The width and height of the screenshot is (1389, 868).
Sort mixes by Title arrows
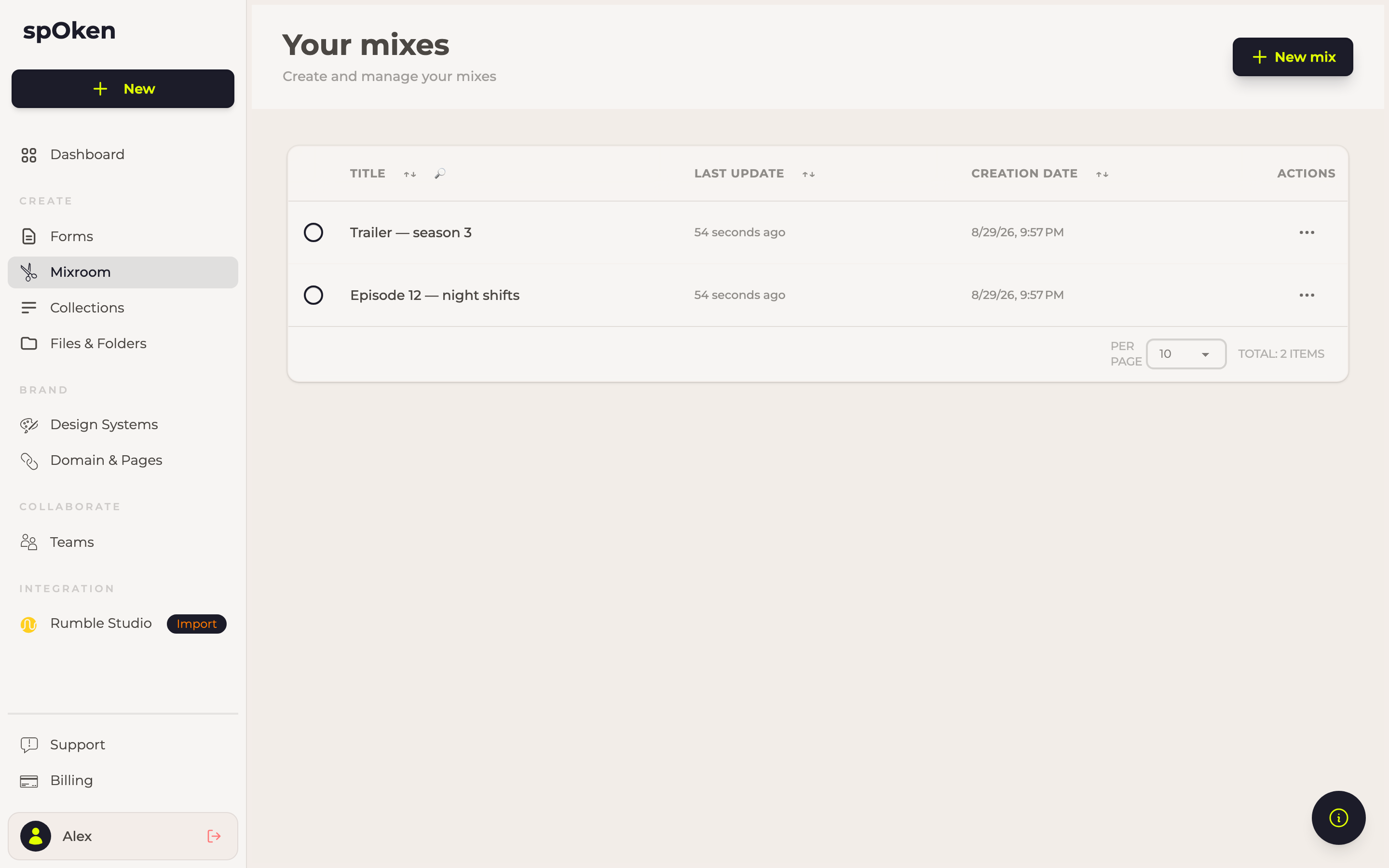[410, 174]
